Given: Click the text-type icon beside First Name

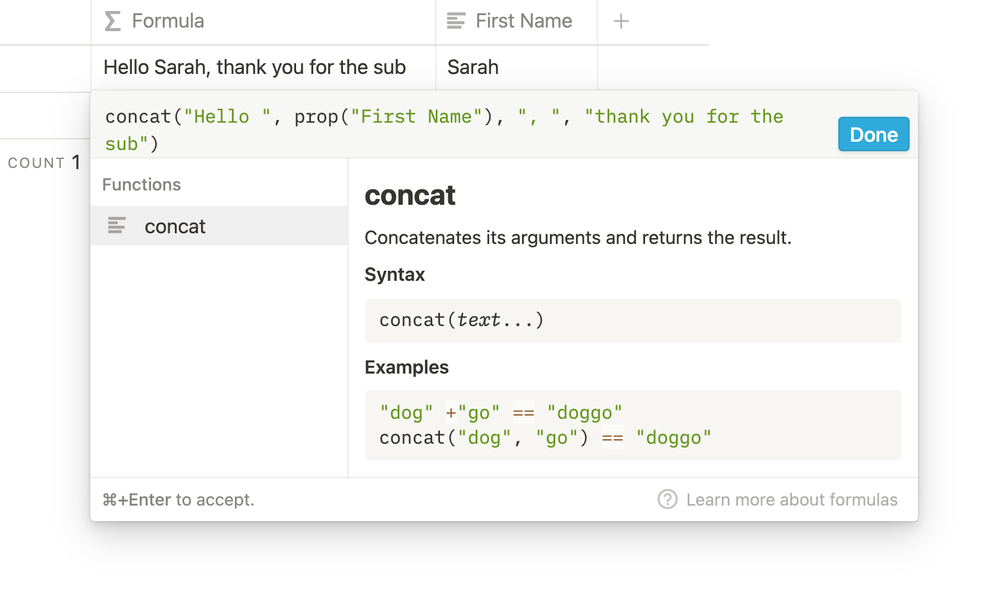Looking at the screenshot, I should (x=456, y=21).
